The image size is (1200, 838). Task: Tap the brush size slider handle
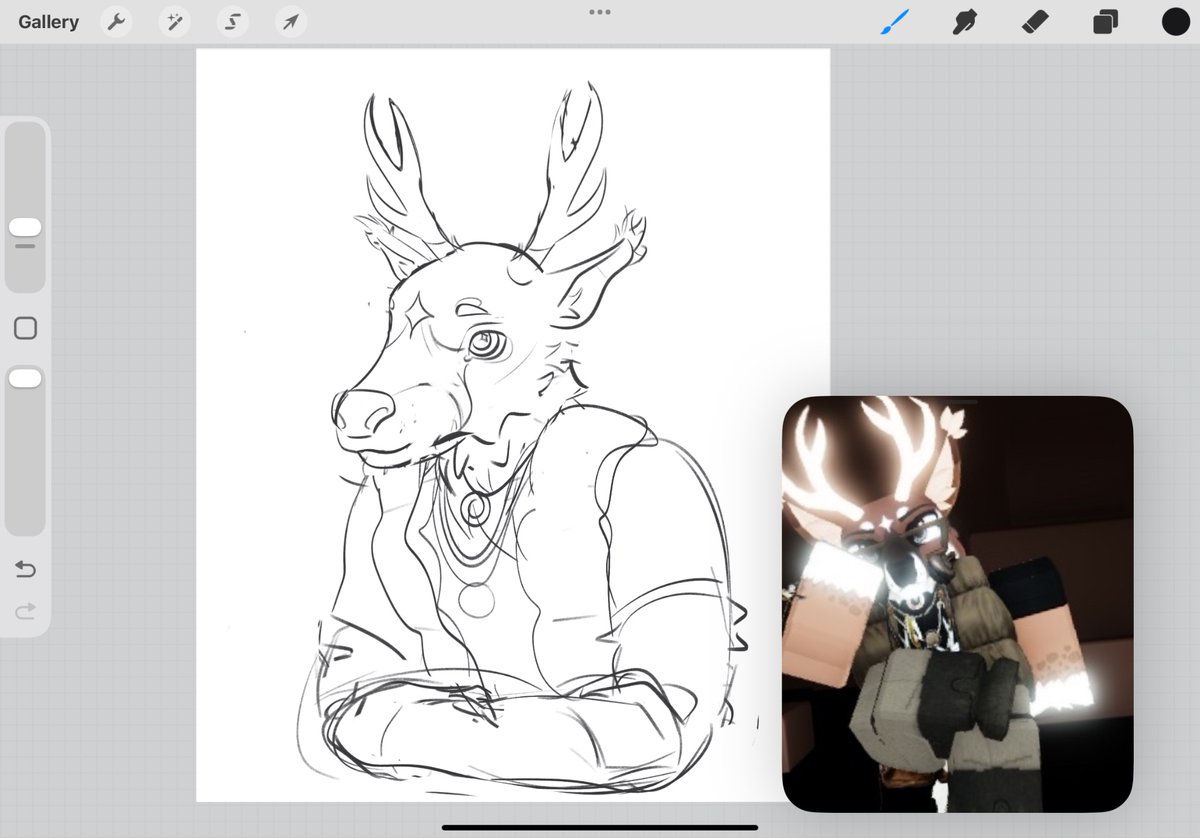(x=25, y=228)
